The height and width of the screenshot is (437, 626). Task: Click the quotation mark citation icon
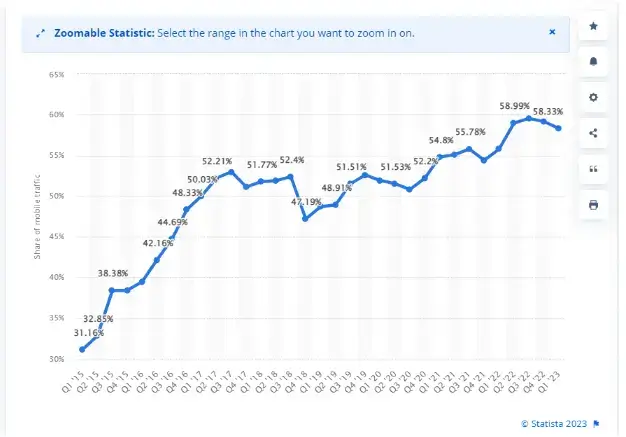click(593, 169)
